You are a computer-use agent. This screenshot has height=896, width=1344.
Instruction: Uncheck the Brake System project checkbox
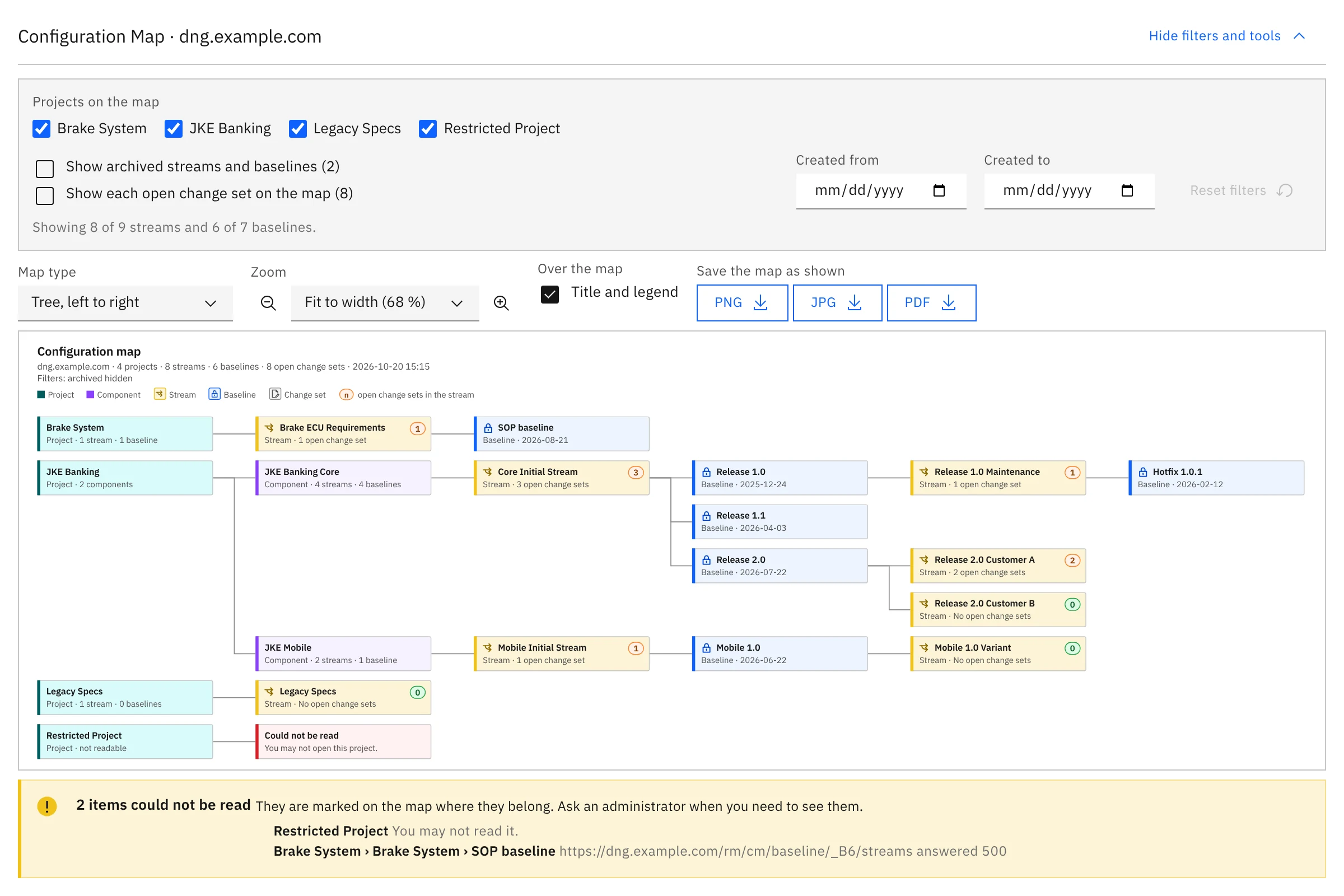click(x=41, y=129)
